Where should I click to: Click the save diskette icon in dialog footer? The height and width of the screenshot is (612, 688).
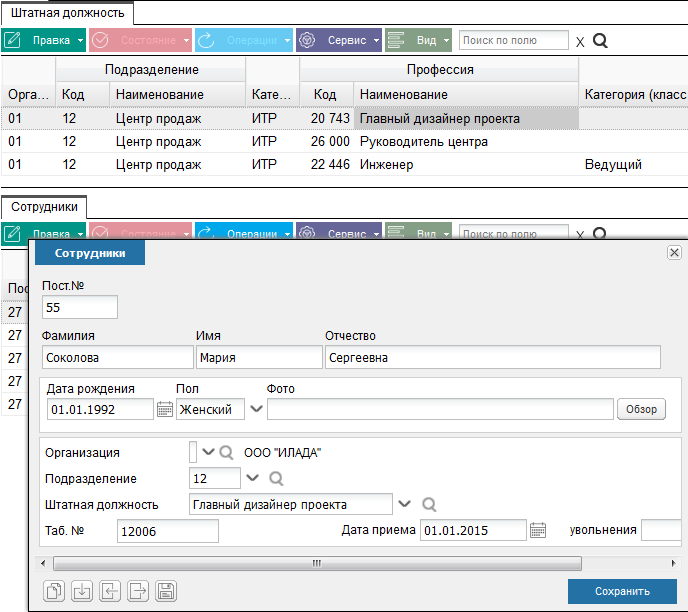[x=167, y=591]
